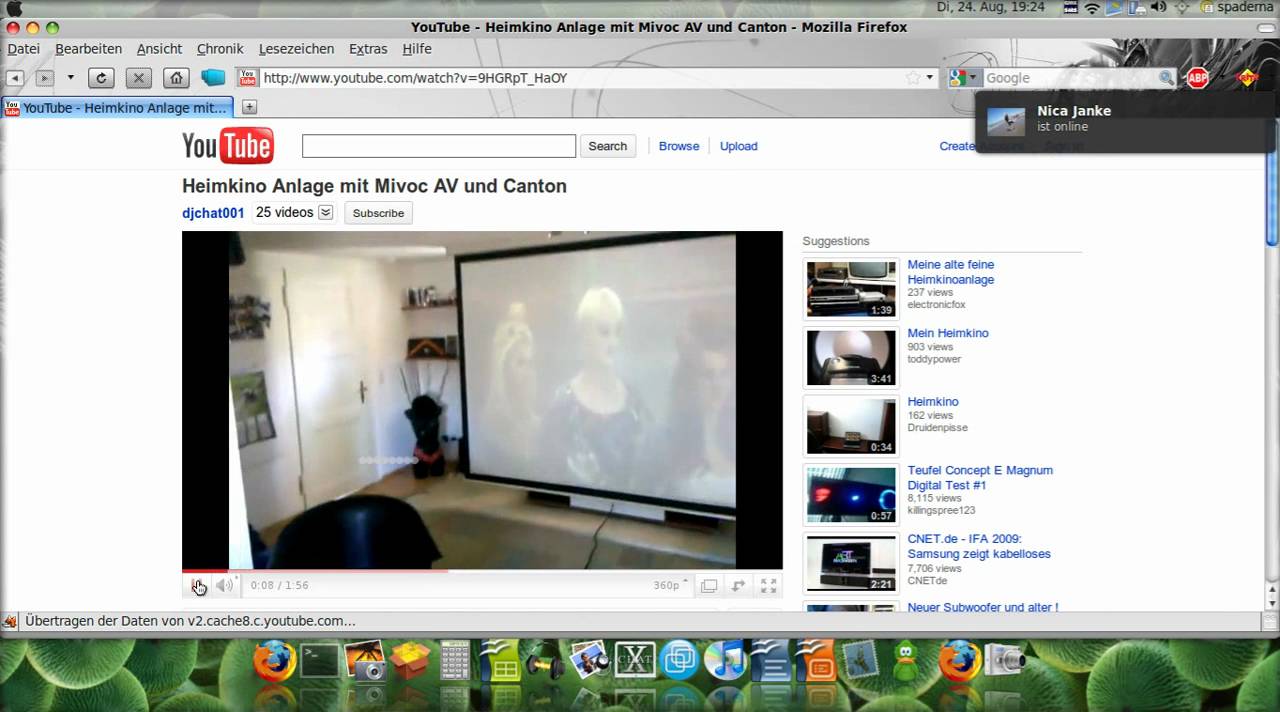
Task: Go forward with Firefox forward arrow
Action: 45,78
